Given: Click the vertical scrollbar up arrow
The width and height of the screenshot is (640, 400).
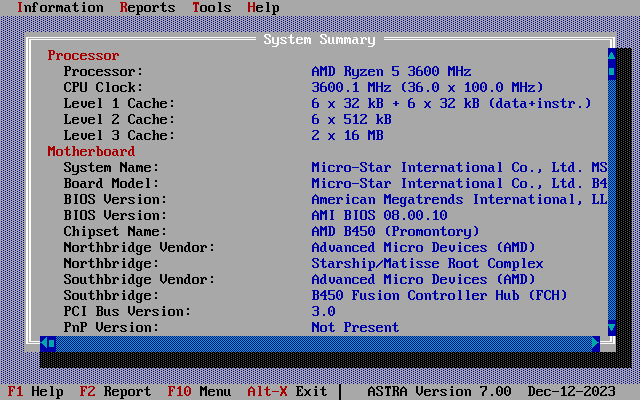Looking at the screenshot, I should coord(611,56).
